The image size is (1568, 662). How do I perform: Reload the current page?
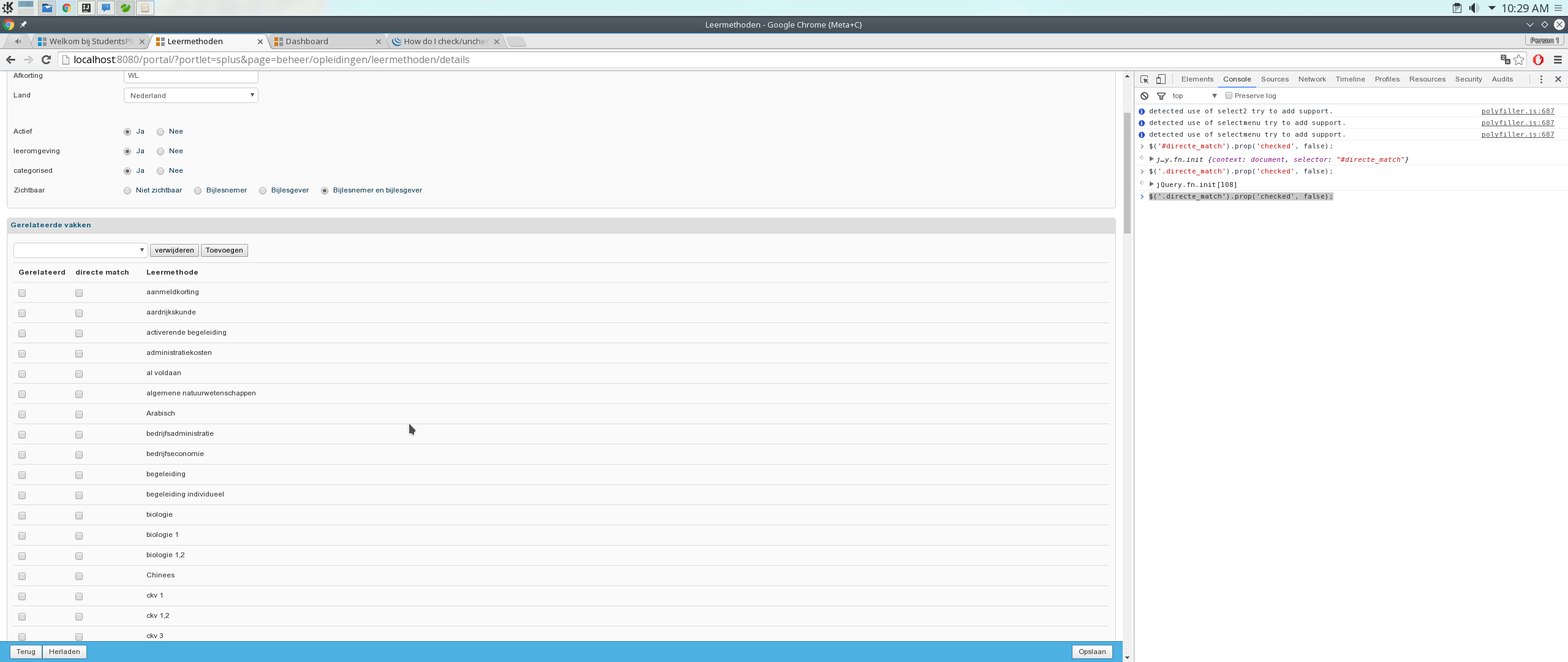tap(46, 59)
